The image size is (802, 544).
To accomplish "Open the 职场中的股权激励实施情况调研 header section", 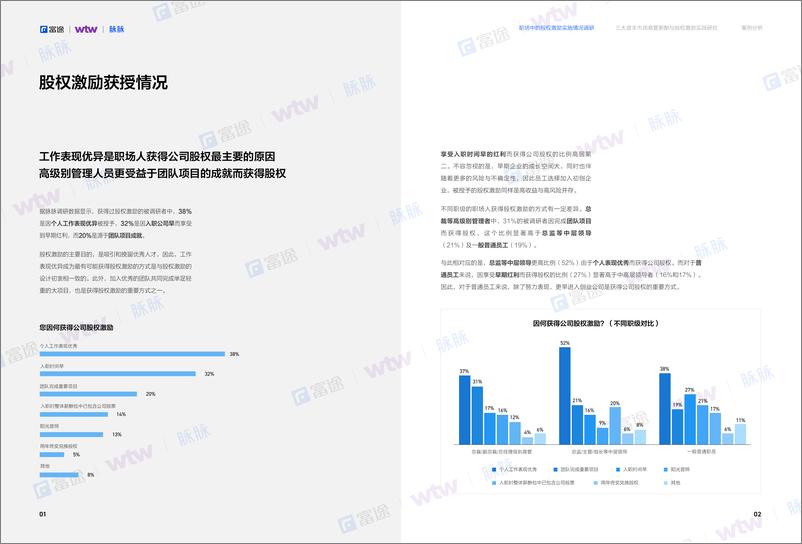I will tap(556, 28).
